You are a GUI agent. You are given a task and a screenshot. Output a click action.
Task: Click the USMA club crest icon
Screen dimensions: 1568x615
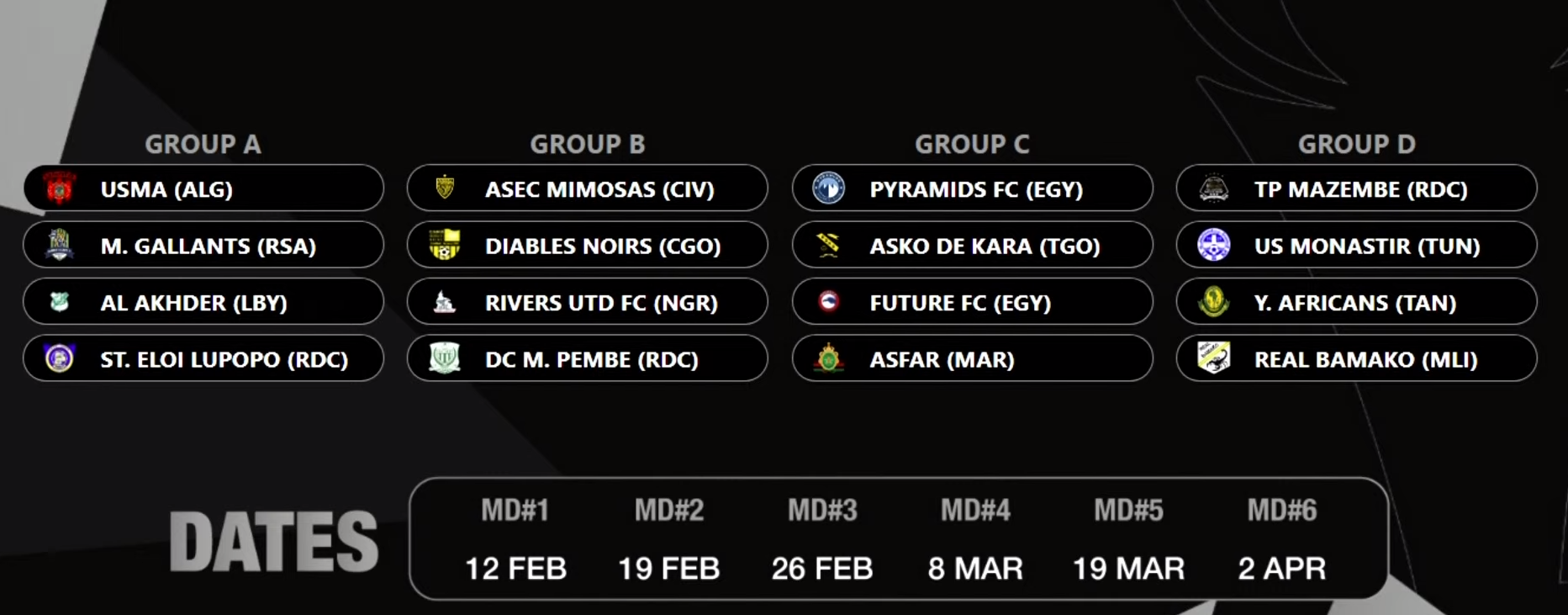pos(60,188)
